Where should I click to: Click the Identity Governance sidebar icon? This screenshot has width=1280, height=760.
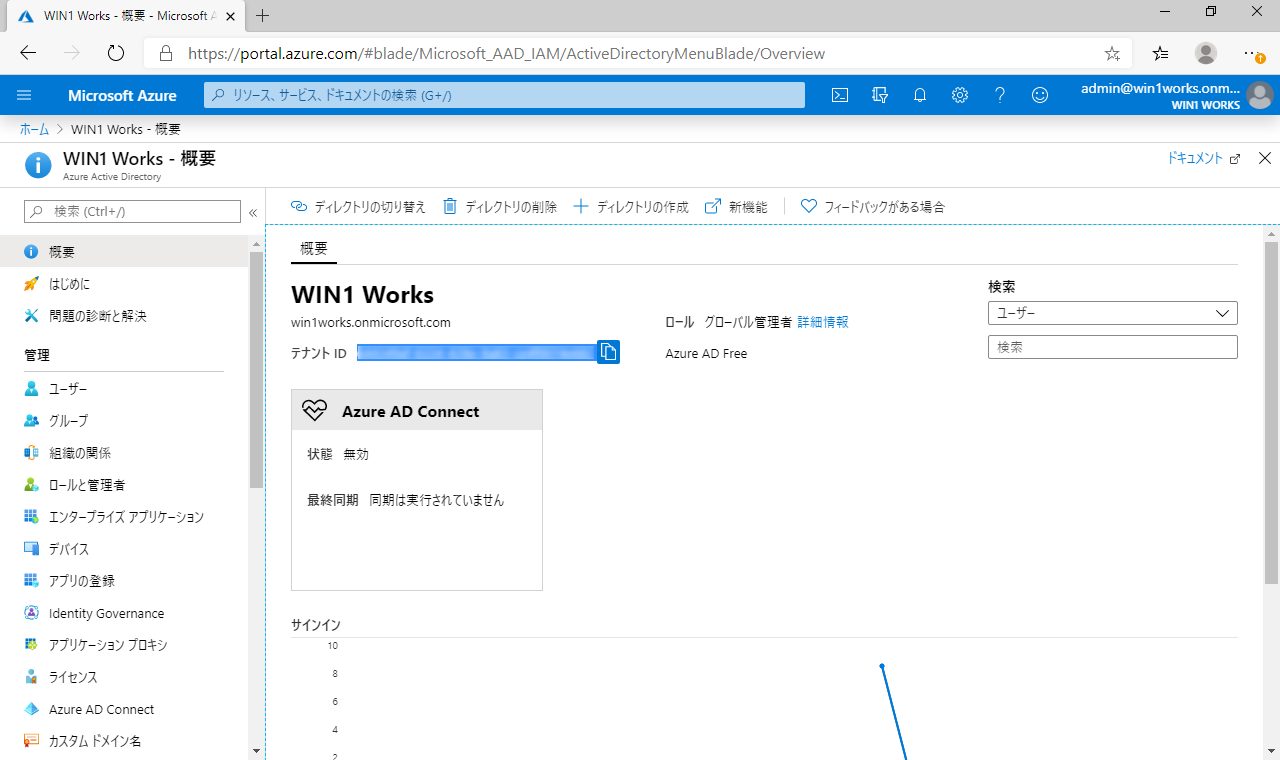click(32, 613)
